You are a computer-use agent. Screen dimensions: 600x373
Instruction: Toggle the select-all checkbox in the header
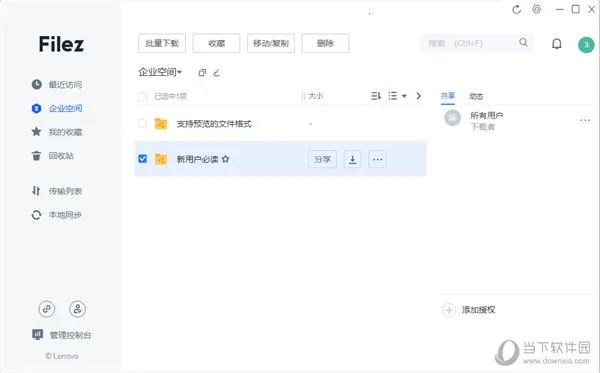142,96
